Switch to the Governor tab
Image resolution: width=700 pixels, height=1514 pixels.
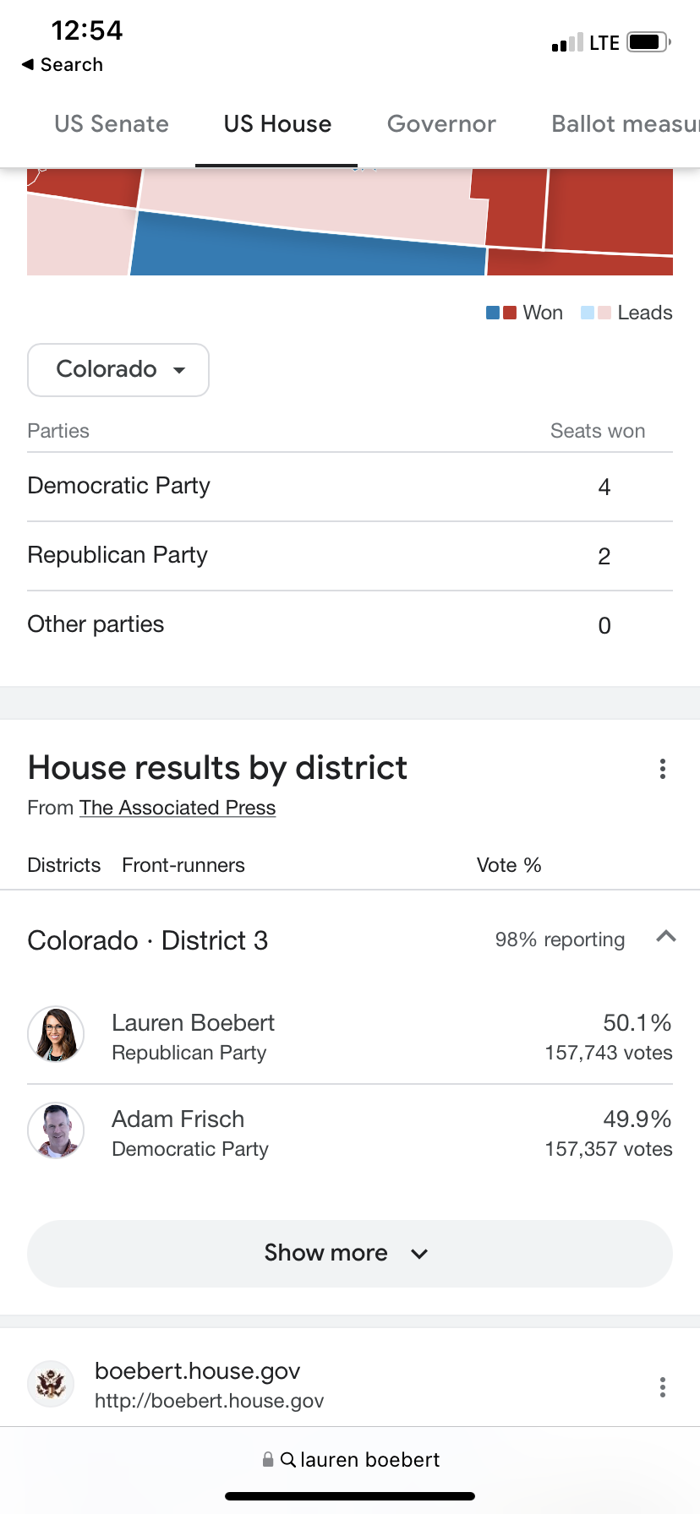coord(441,124)
